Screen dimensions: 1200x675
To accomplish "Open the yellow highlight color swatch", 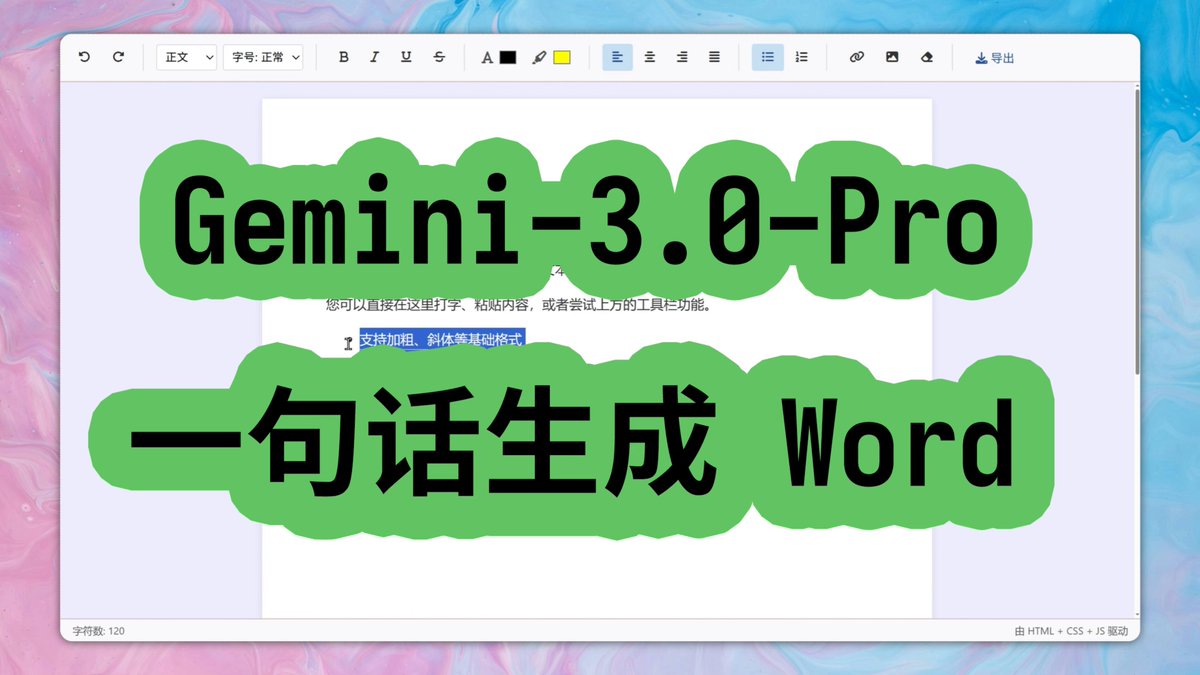I will (x=562, y=58).
